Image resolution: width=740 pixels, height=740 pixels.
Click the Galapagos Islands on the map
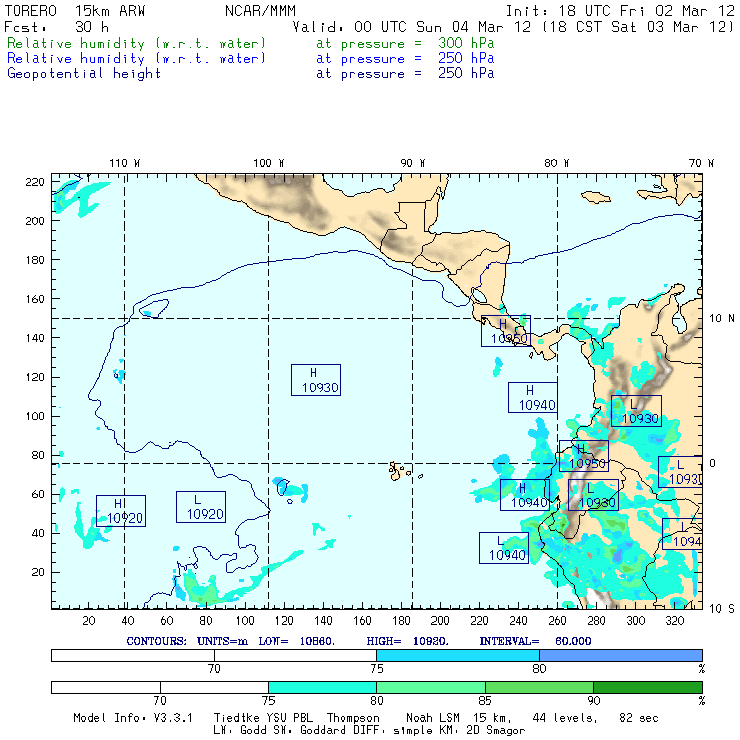coord(400,471)
